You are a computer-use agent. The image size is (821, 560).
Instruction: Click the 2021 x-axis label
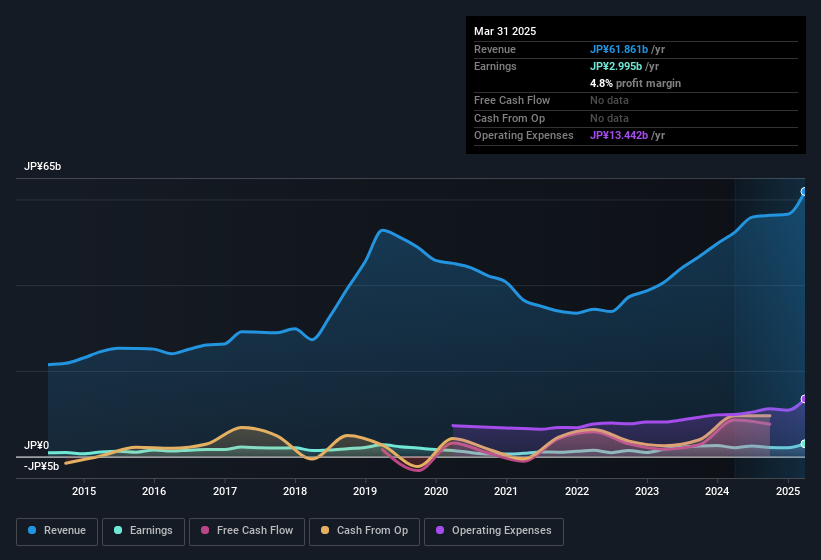point(506,491)
